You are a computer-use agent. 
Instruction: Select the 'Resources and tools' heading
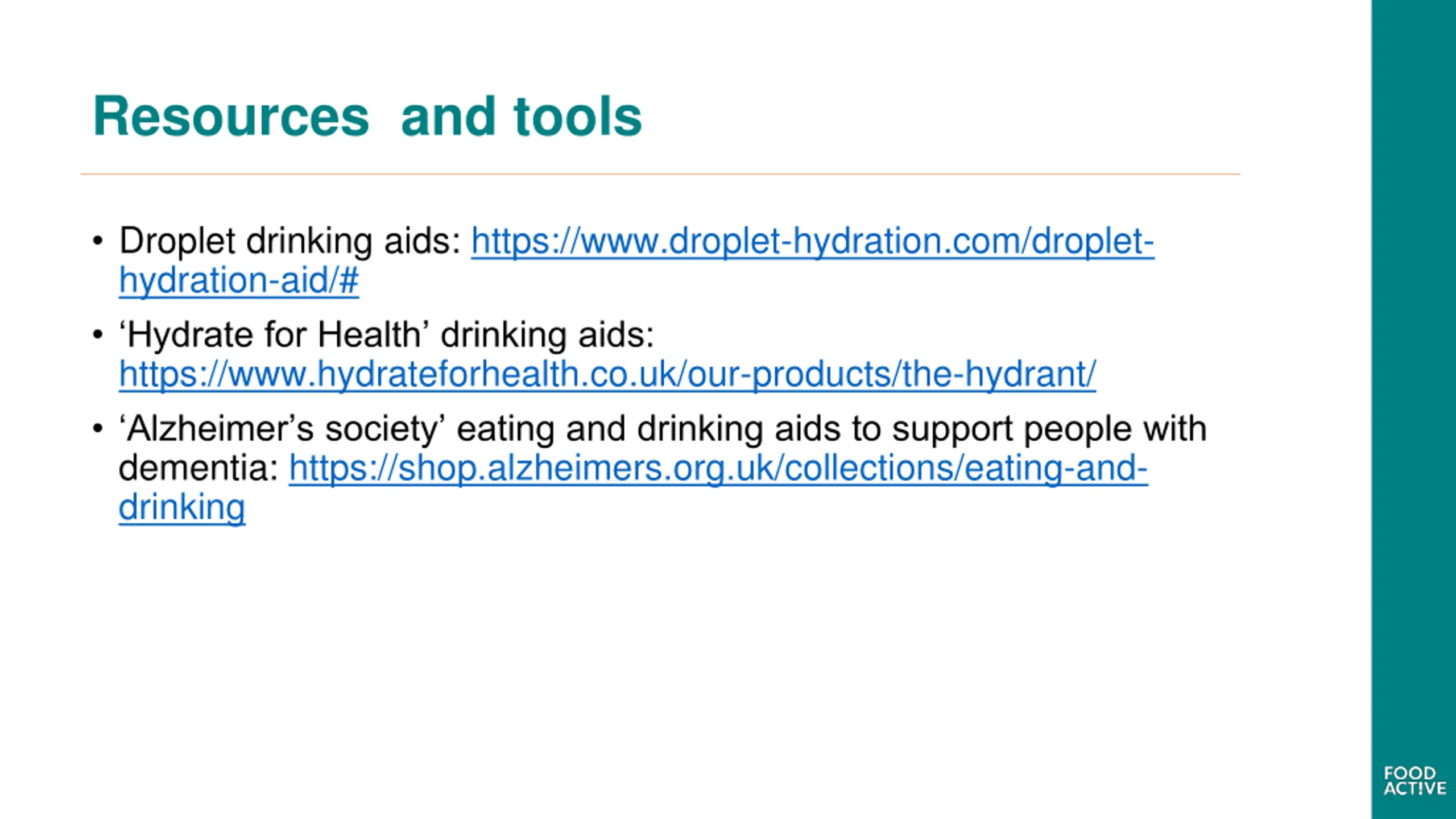(x=367, y=117)
